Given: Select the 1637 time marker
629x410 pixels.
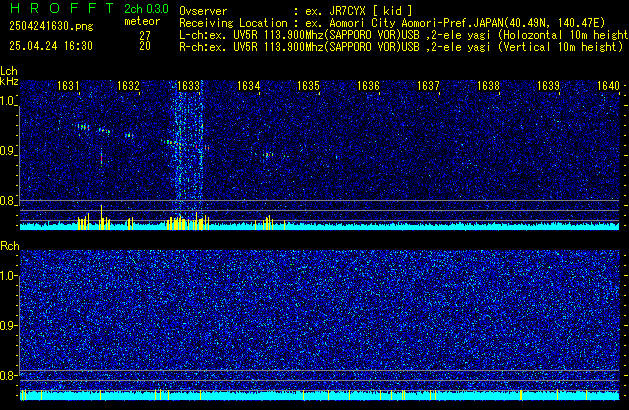Looking at the screenshot, I should [x=428, y=86].
